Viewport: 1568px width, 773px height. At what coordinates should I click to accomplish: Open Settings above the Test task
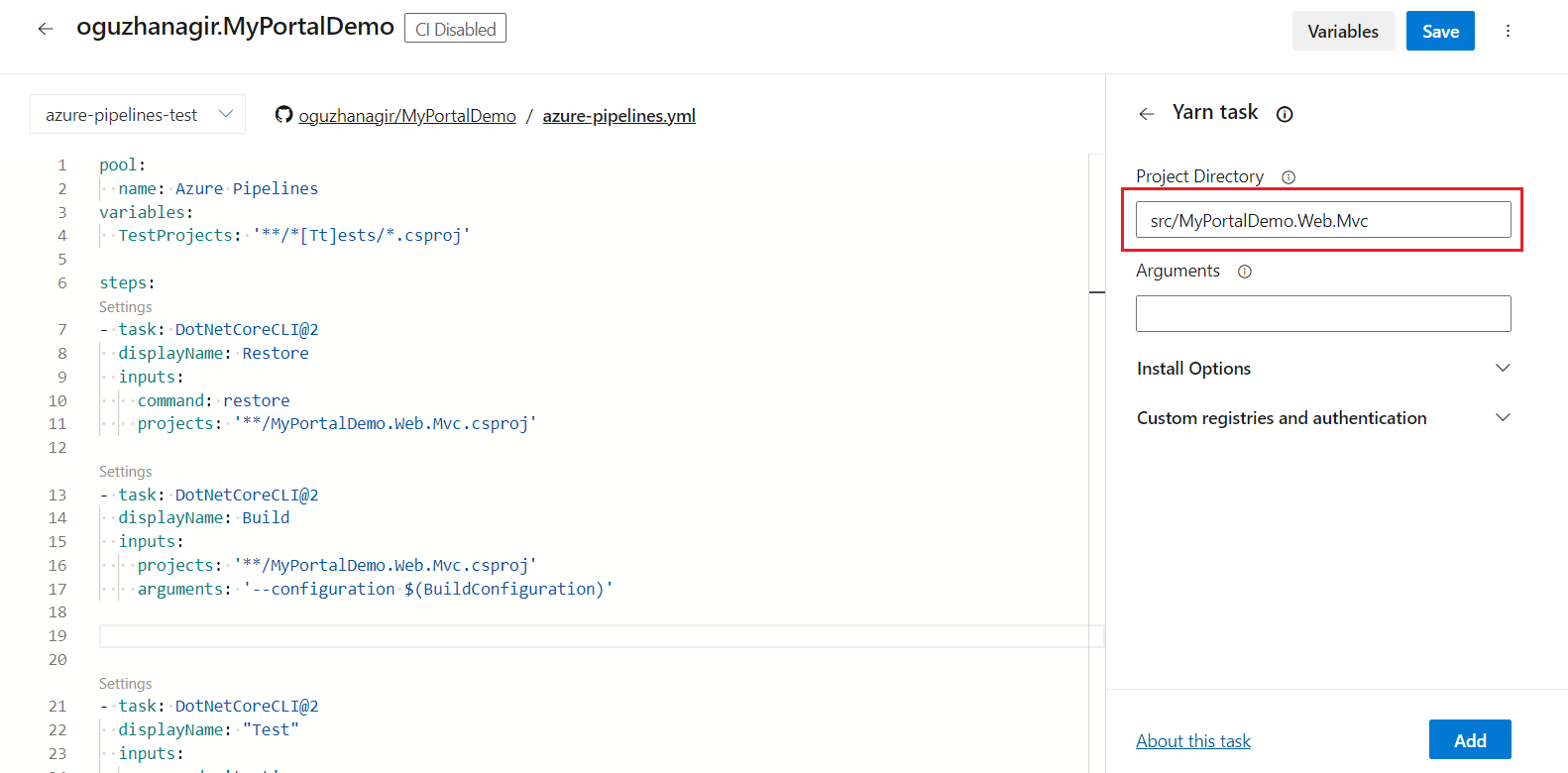tap(126, 684)
